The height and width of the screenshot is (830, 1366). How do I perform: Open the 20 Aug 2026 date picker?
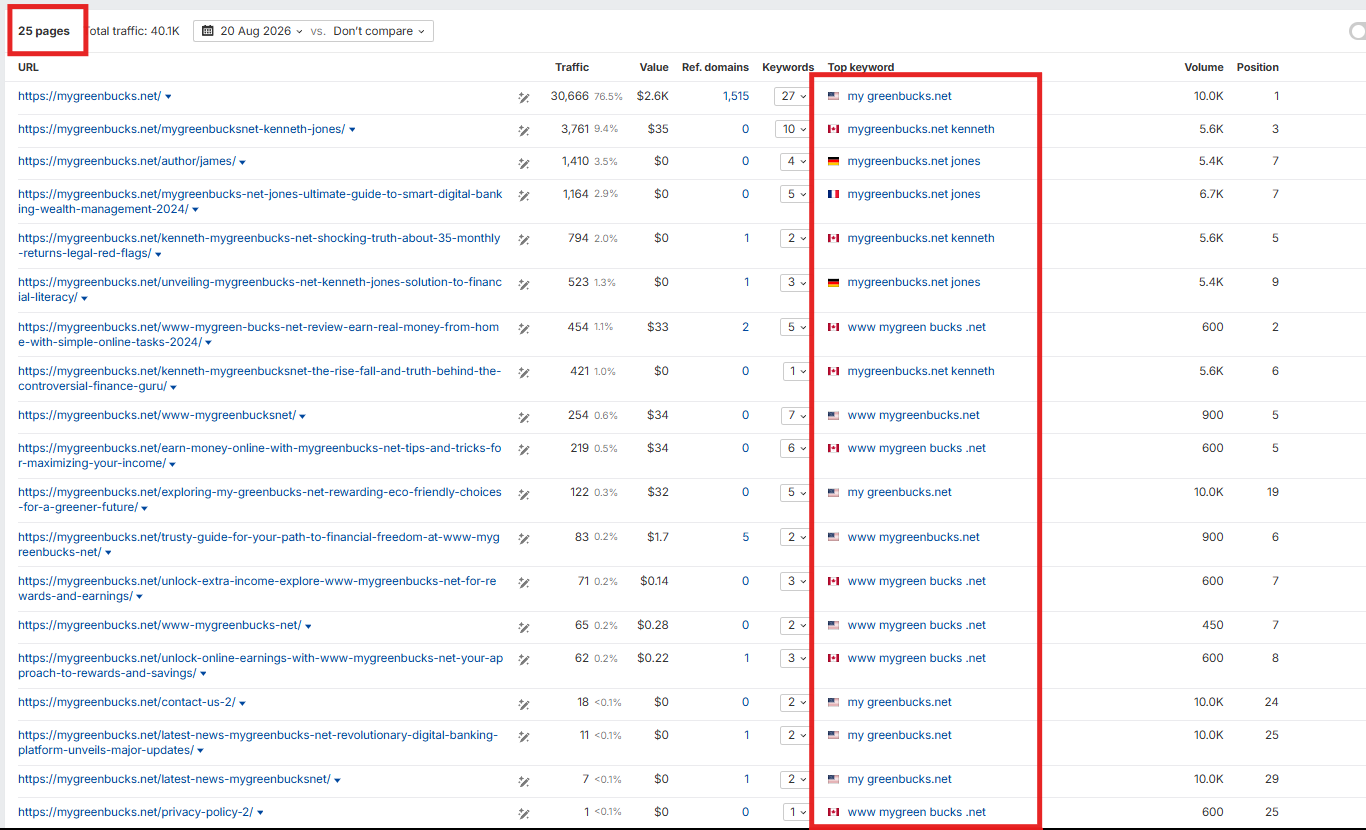252,31
